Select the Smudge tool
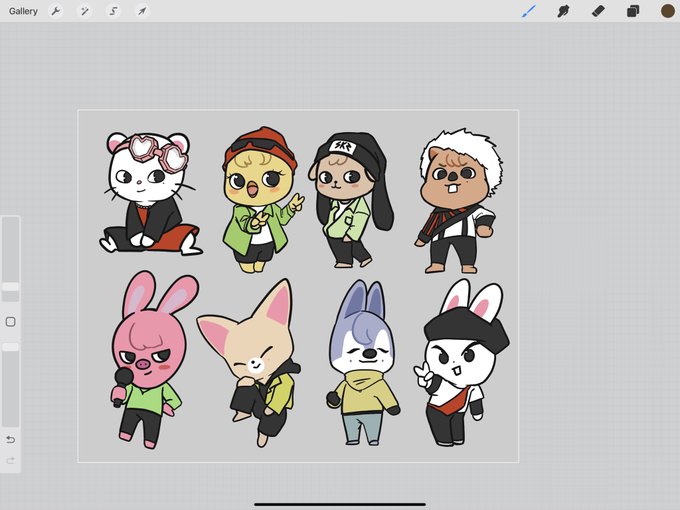 coord(563,11)
